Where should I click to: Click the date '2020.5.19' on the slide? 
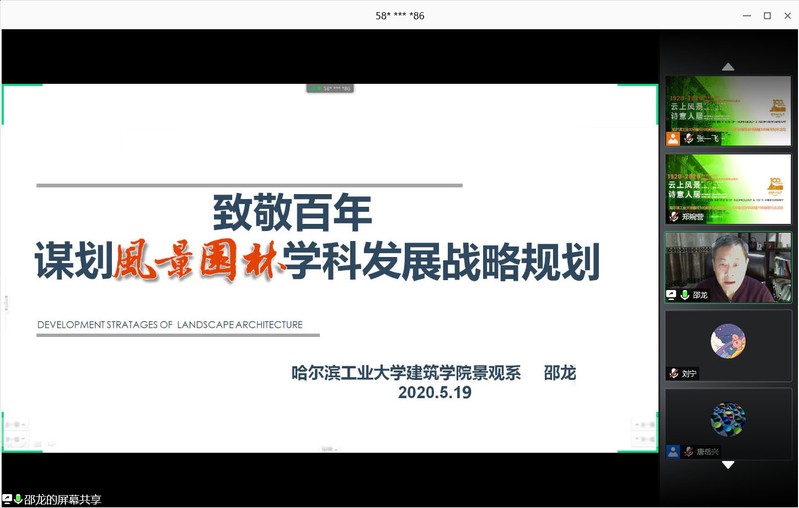435,392
